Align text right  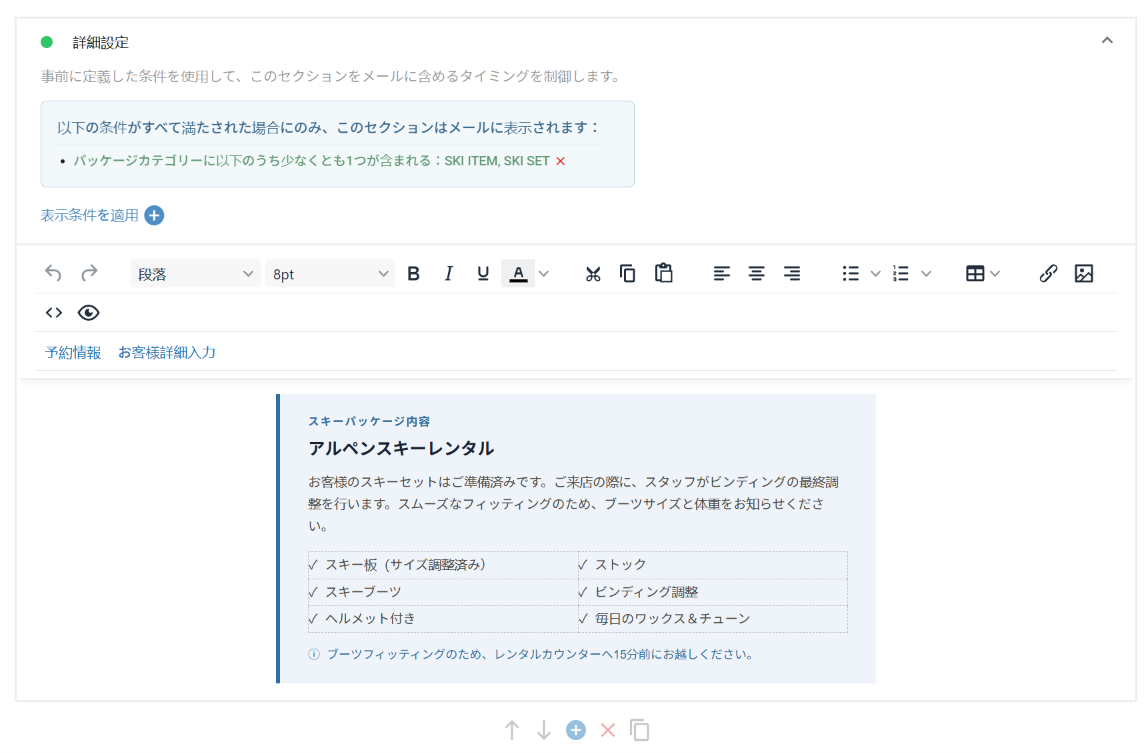pos(792,273)
